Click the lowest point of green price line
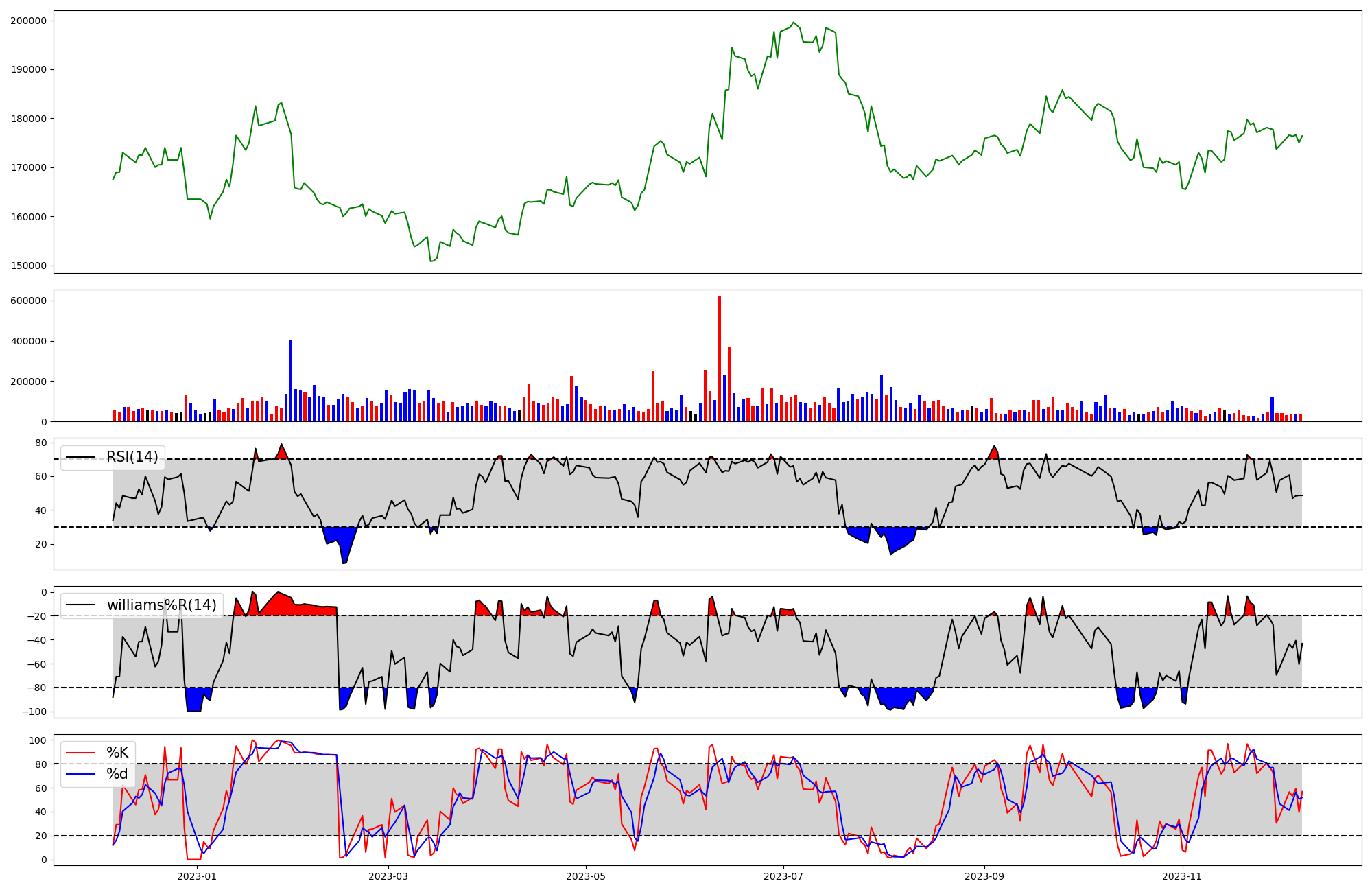1372x892 pixels. pyautogui.click(x=431, y=261)
